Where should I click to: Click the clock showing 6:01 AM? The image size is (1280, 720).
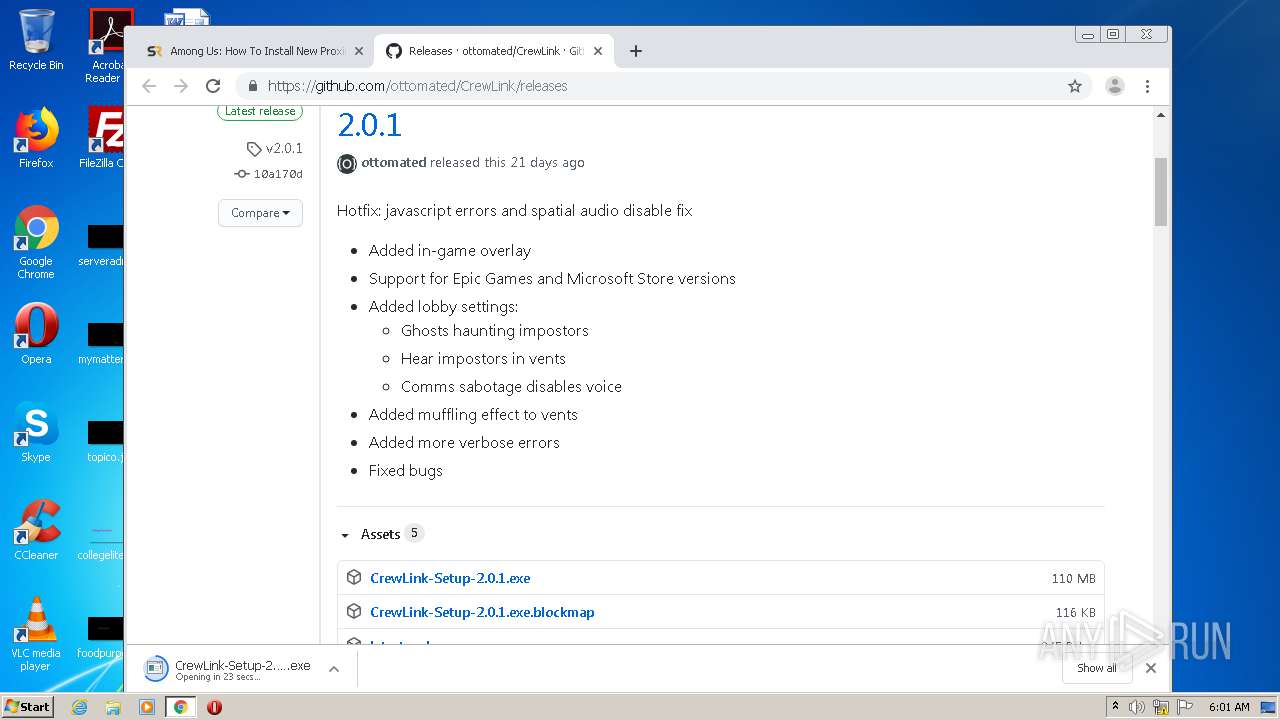(1229, 707)
